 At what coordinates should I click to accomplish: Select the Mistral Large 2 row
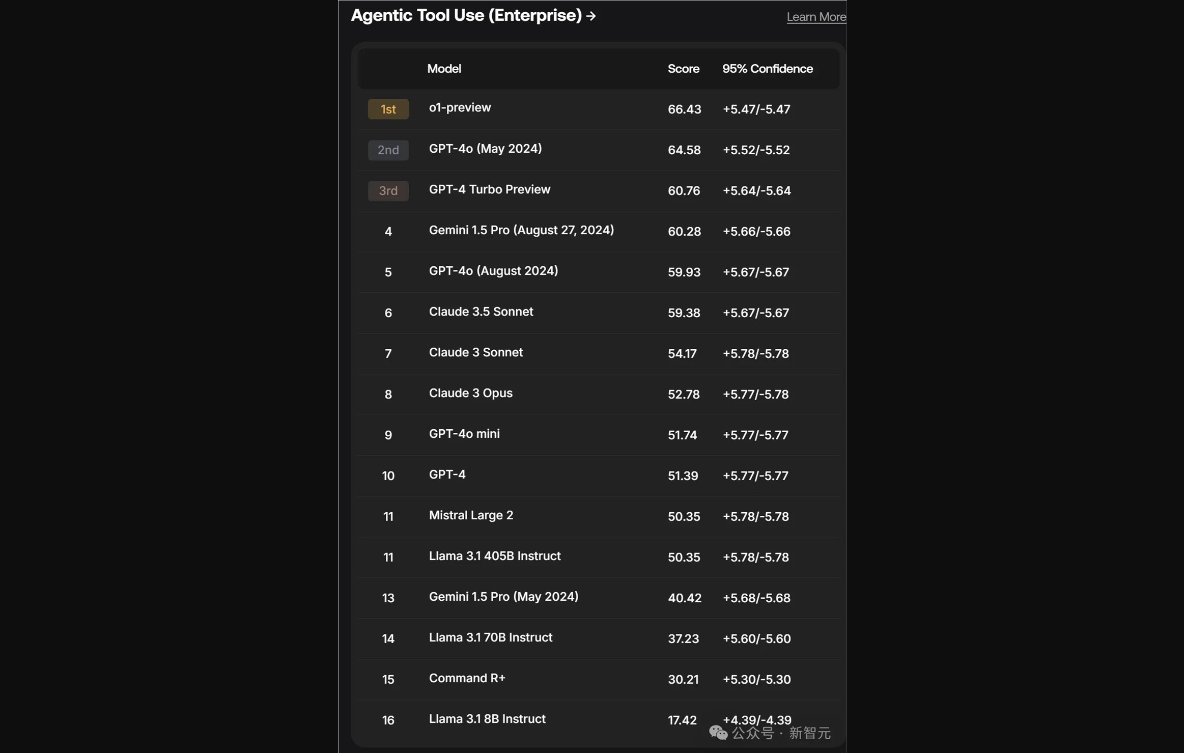pyautogui.click(x=471, y=516)
